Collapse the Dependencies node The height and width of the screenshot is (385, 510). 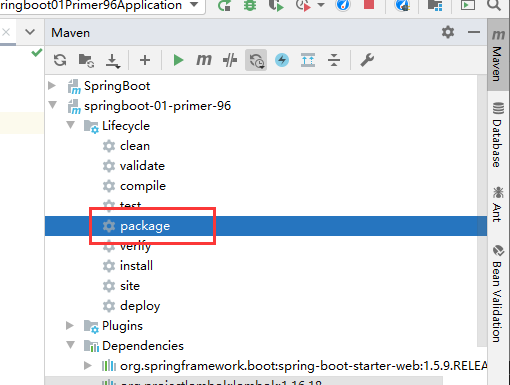coord(70,345)
